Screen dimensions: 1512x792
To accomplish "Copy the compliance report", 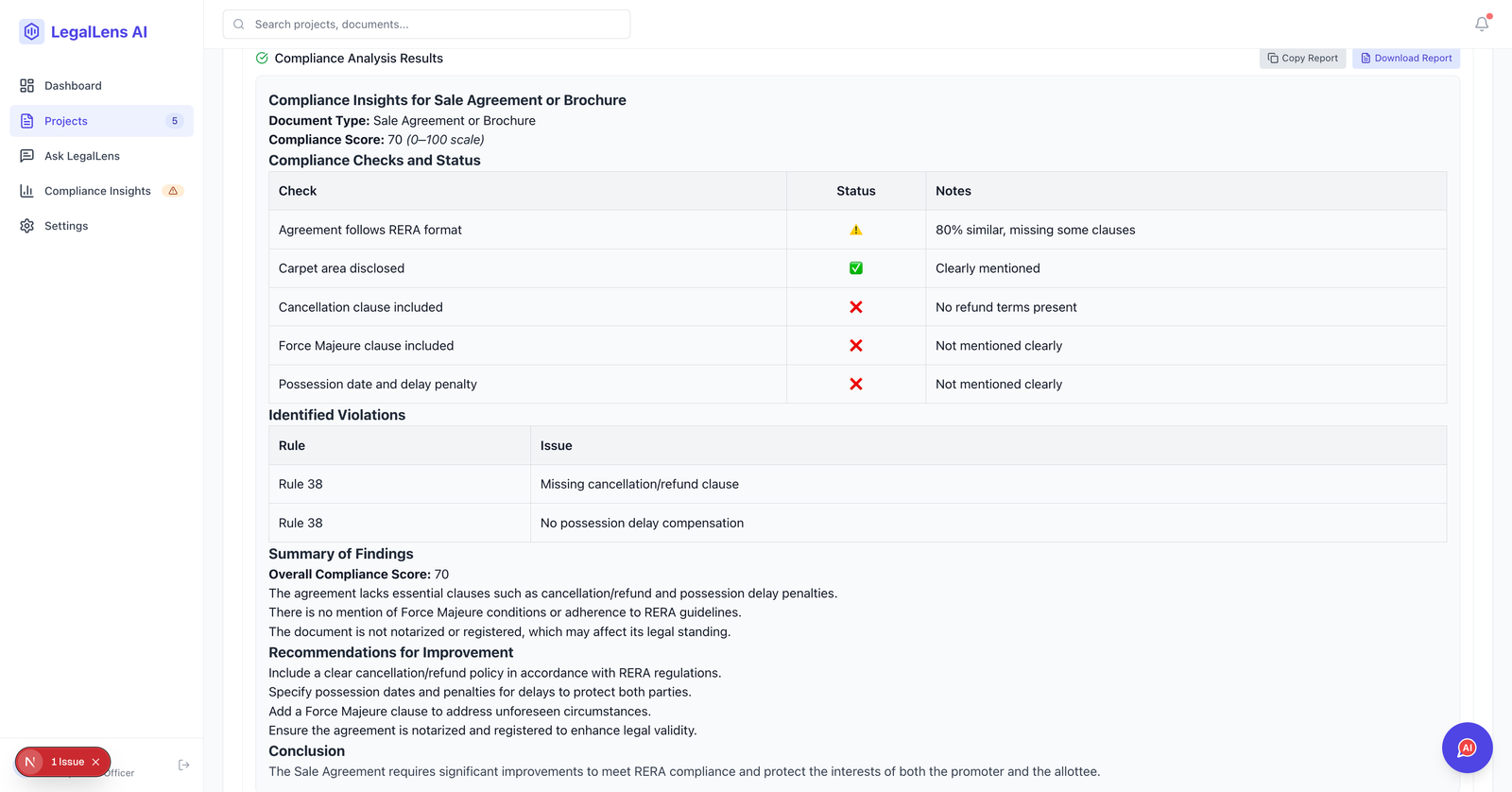I will tap(1302, 59).
